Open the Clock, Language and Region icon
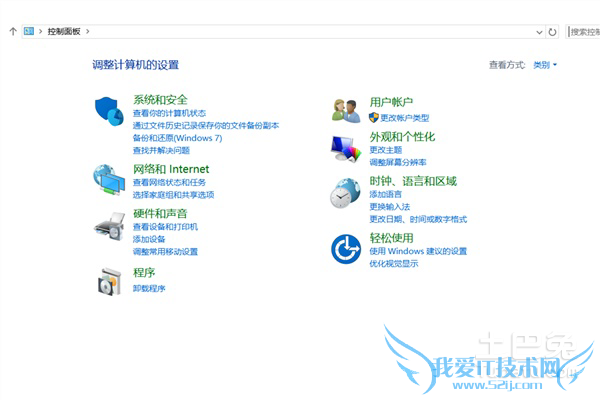The image size is (600, 400). pyautogui.click(x=345, y=193)
